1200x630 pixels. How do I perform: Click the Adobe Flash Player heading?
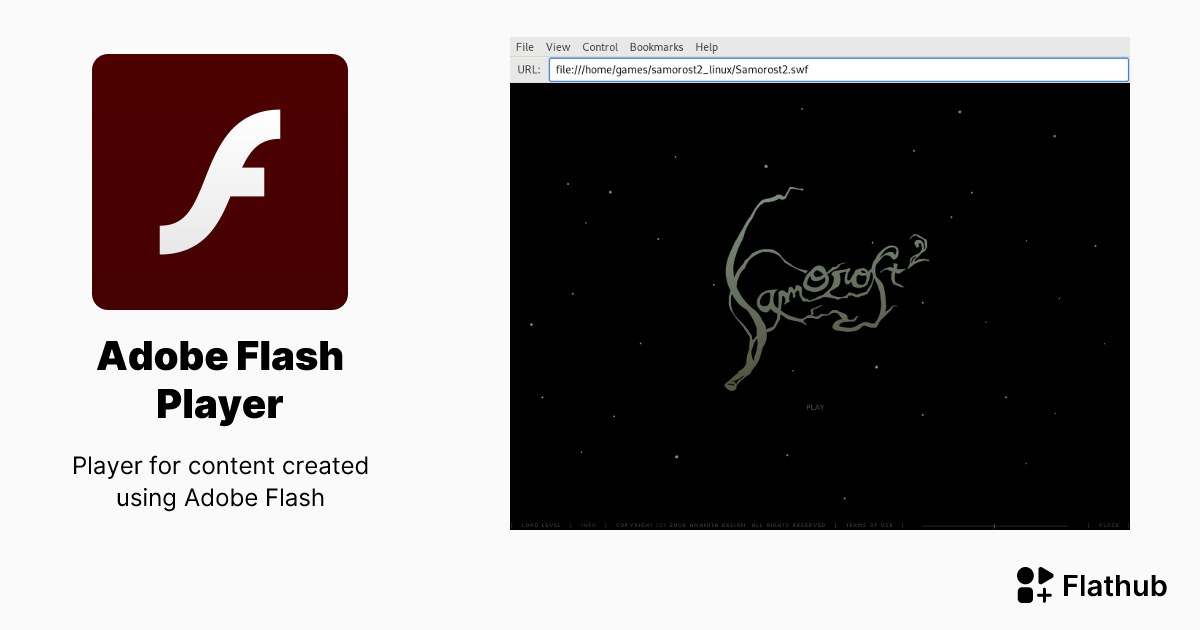point(220,380)
